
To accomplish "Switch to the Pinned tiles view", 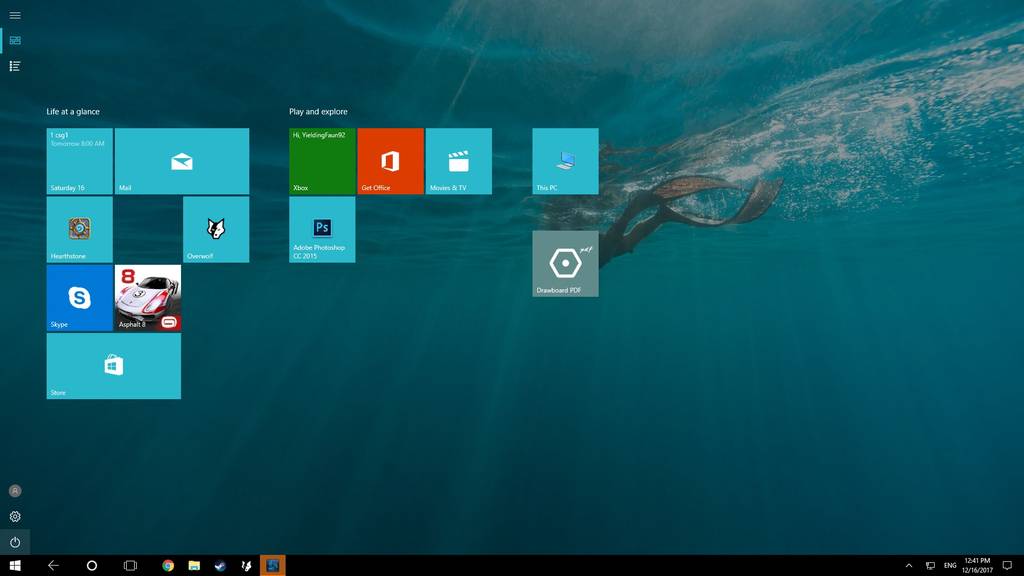I will pos(15,40).
